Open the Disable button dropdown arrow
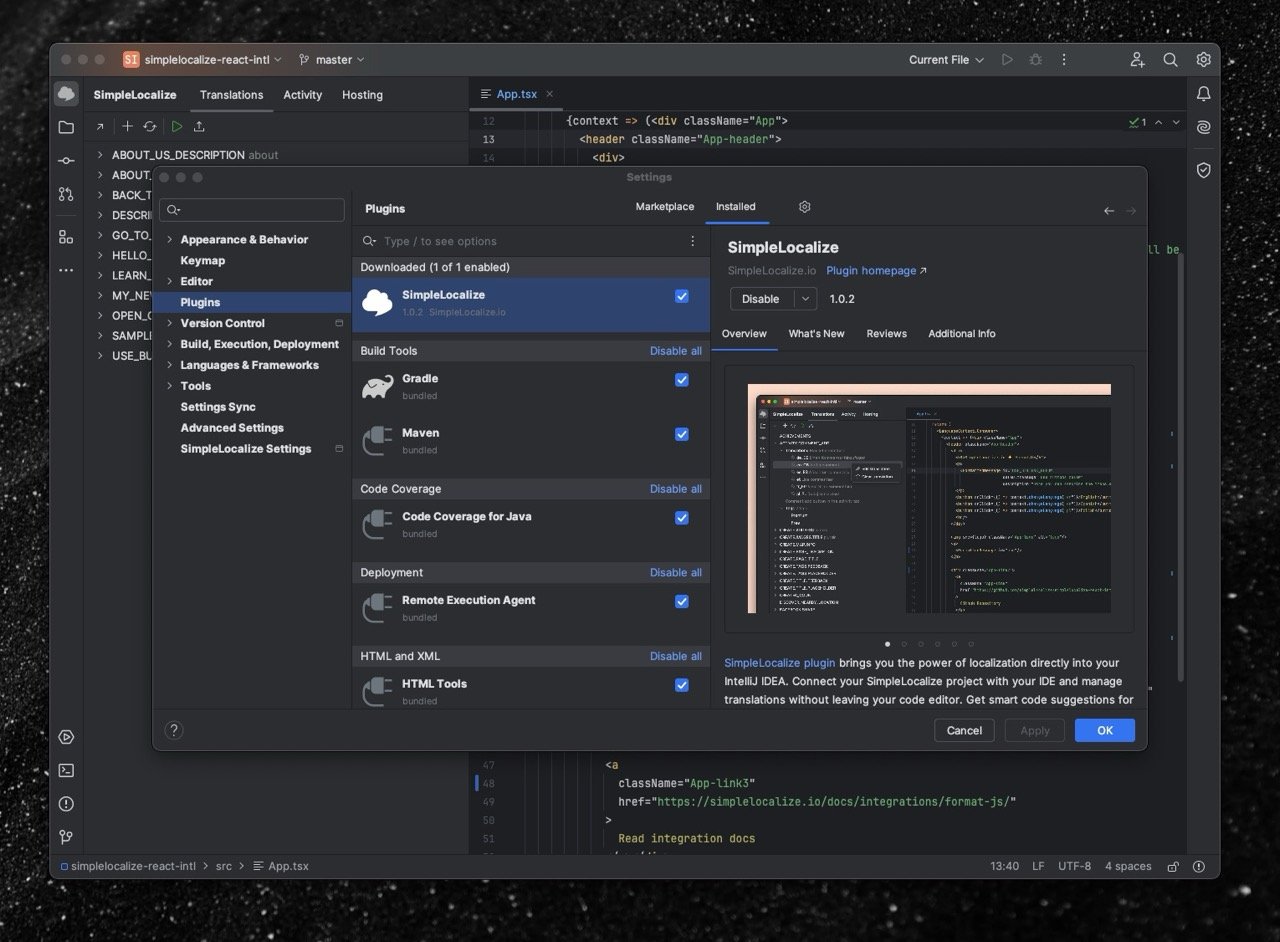The image size is (1280, 942). click(x=804, y=299)
